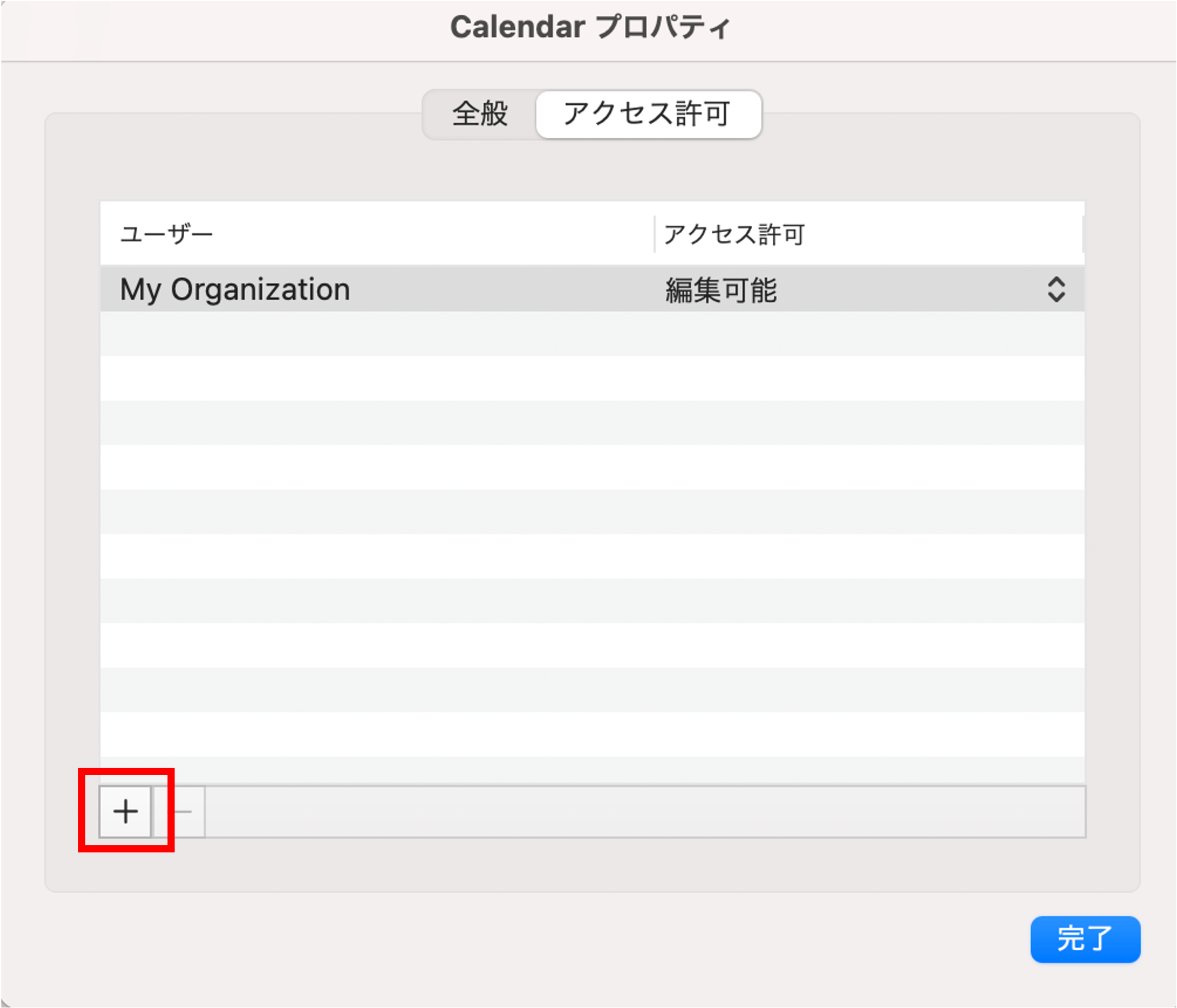Click the minus remove user button
1177x1008 pixels.
point(180,812)
